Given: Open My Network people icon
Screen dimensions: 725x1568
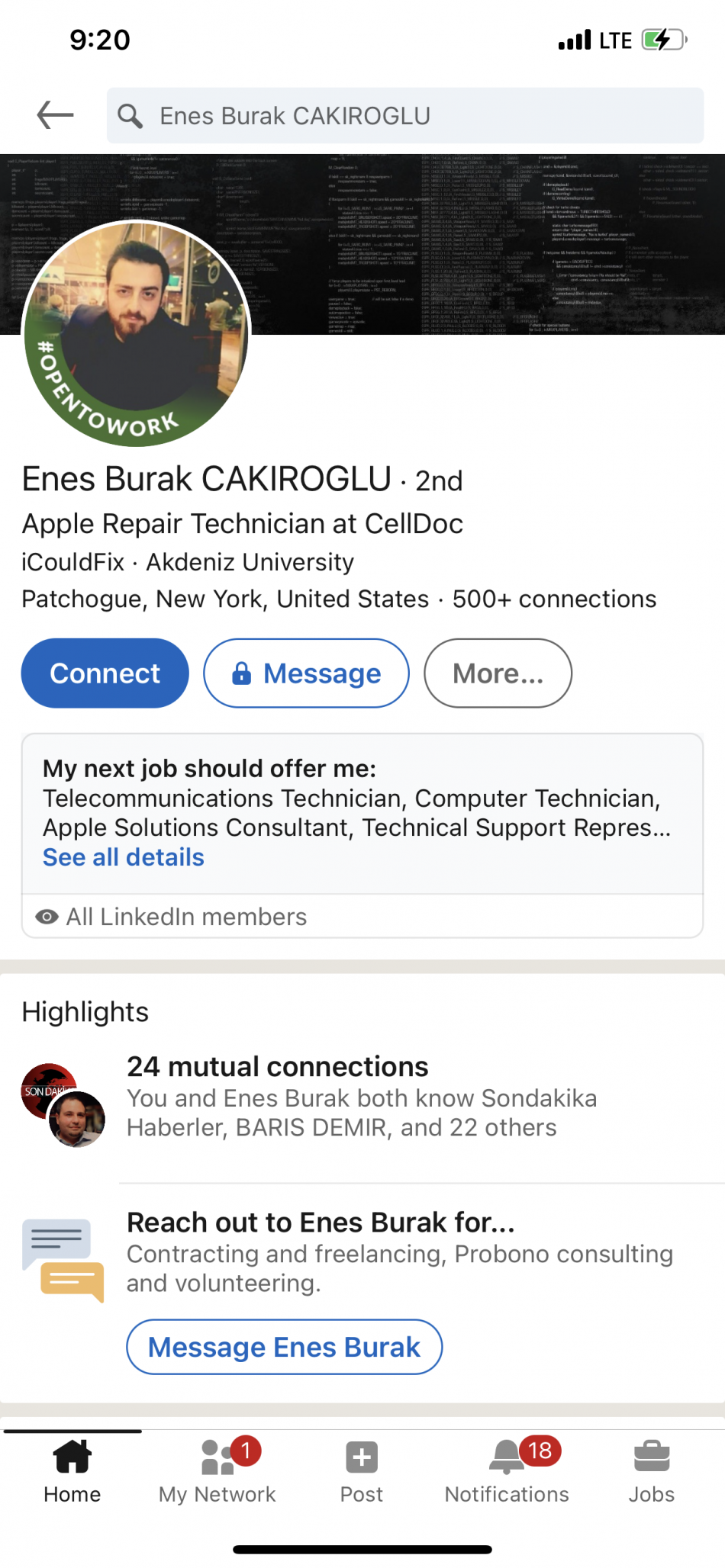Looking at the screenshot, I should point(218,1457).
